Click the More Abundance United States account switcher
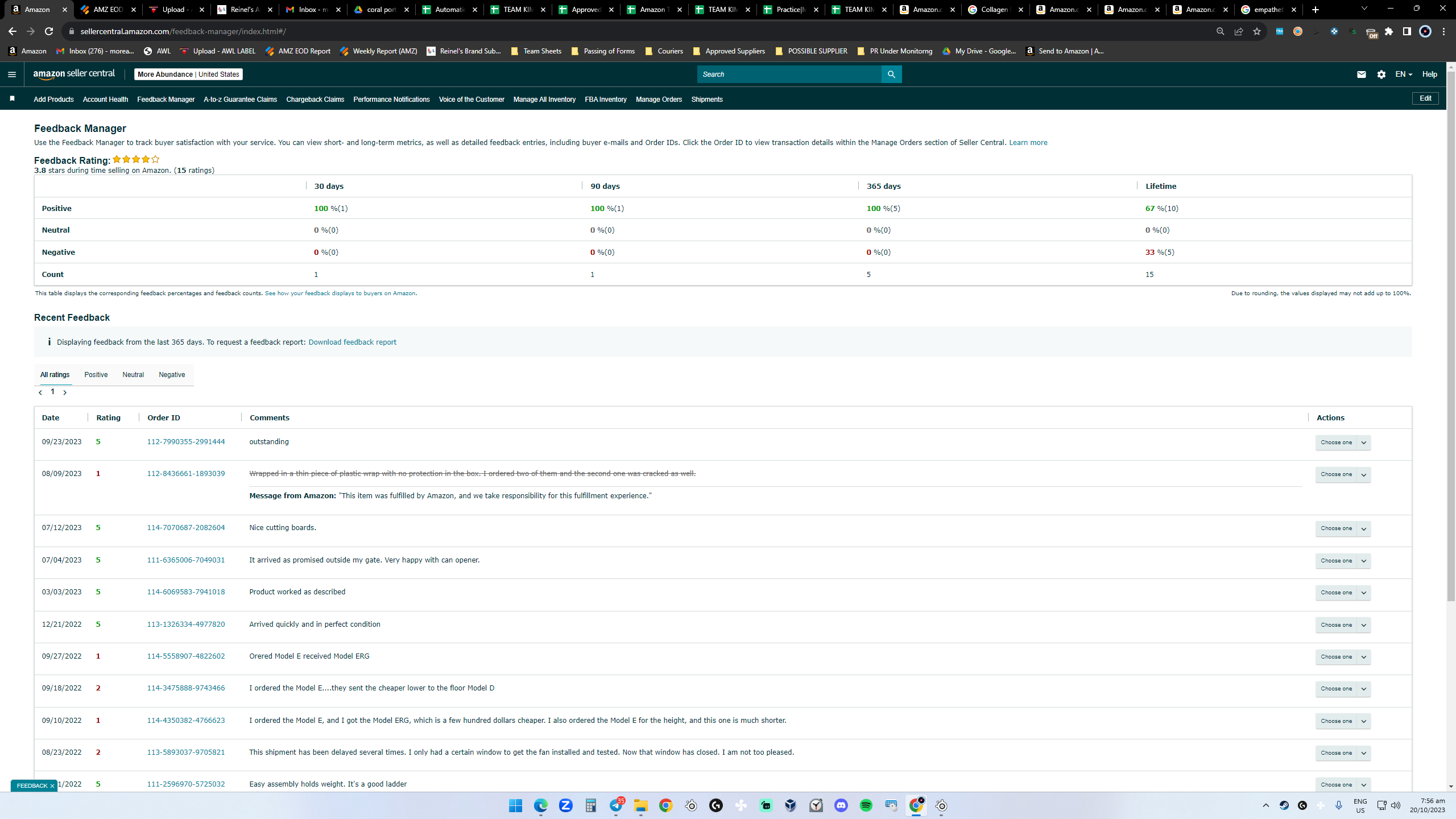1456x819 pixels. point(188,75)
